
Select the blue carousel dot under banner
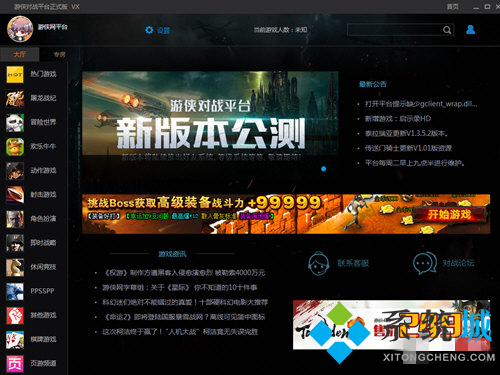[x=323, y=169]
